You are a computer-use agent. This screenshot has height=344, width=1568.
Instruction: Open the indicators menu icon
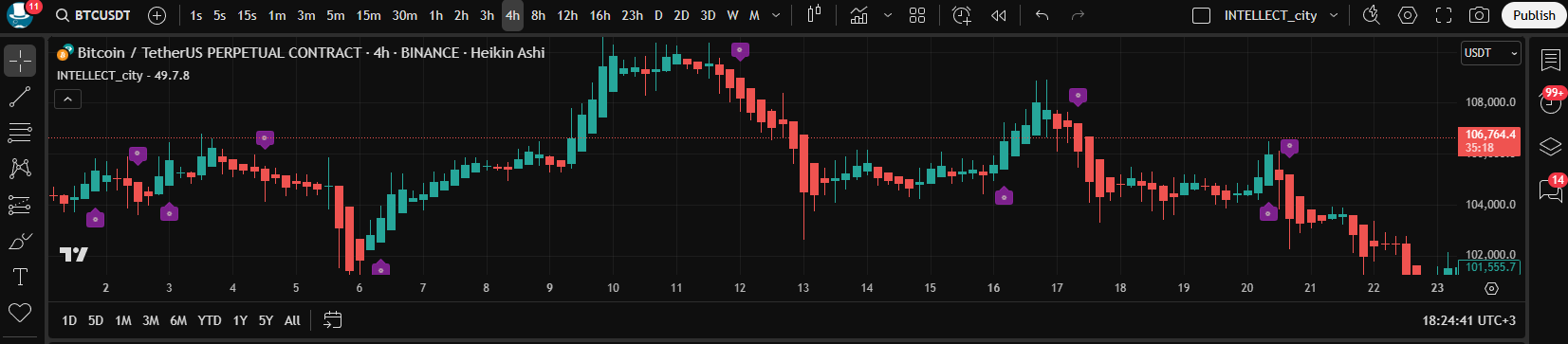(x=859, y=15)
